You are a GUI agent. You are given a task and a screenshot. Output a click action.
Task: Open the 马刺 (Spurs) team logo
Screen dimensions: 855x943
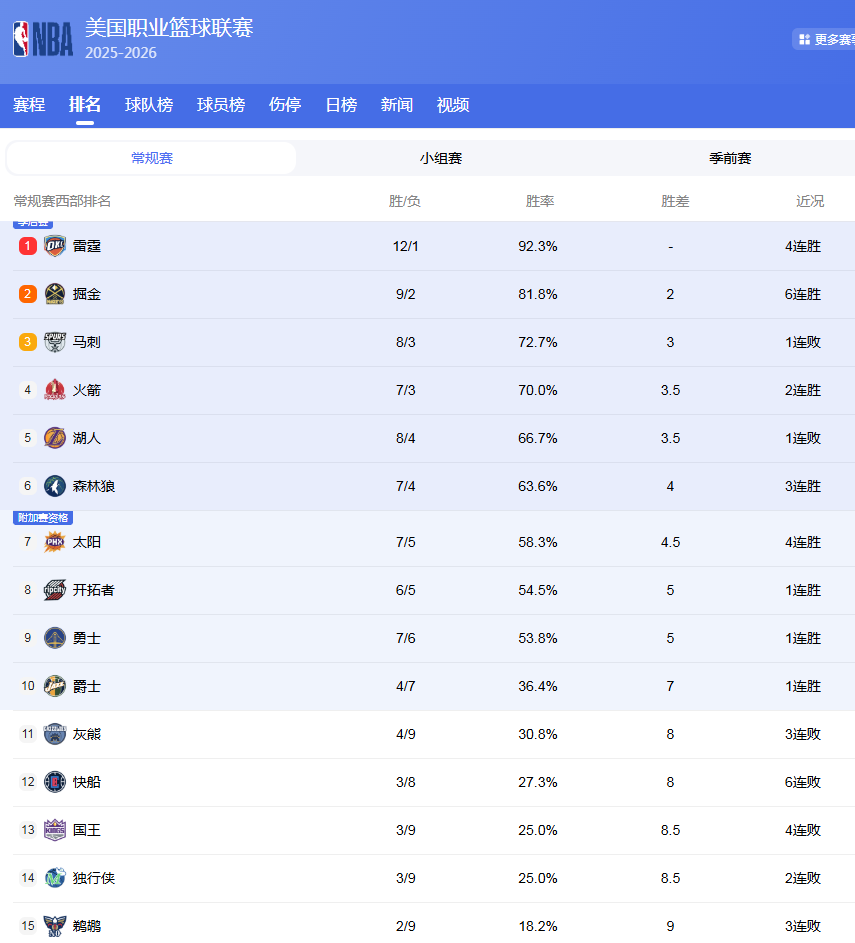(x=55, y=342)
